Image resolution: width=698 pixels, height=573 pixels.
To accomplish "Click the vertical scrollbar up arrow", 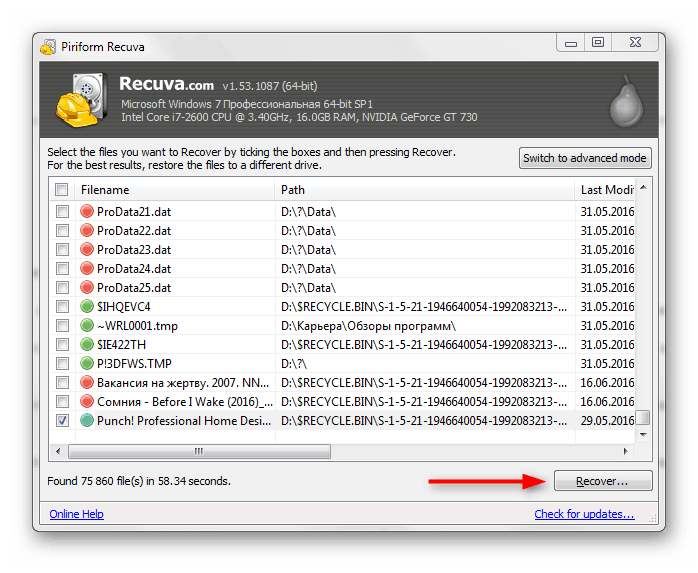I will pyautogui.click(x=643, y=187).
